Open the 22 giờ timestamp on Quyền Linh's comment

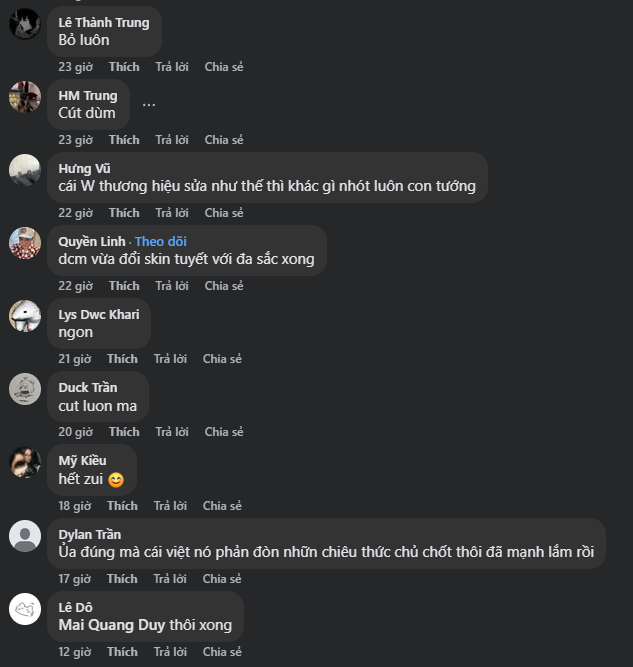point(75,286)
